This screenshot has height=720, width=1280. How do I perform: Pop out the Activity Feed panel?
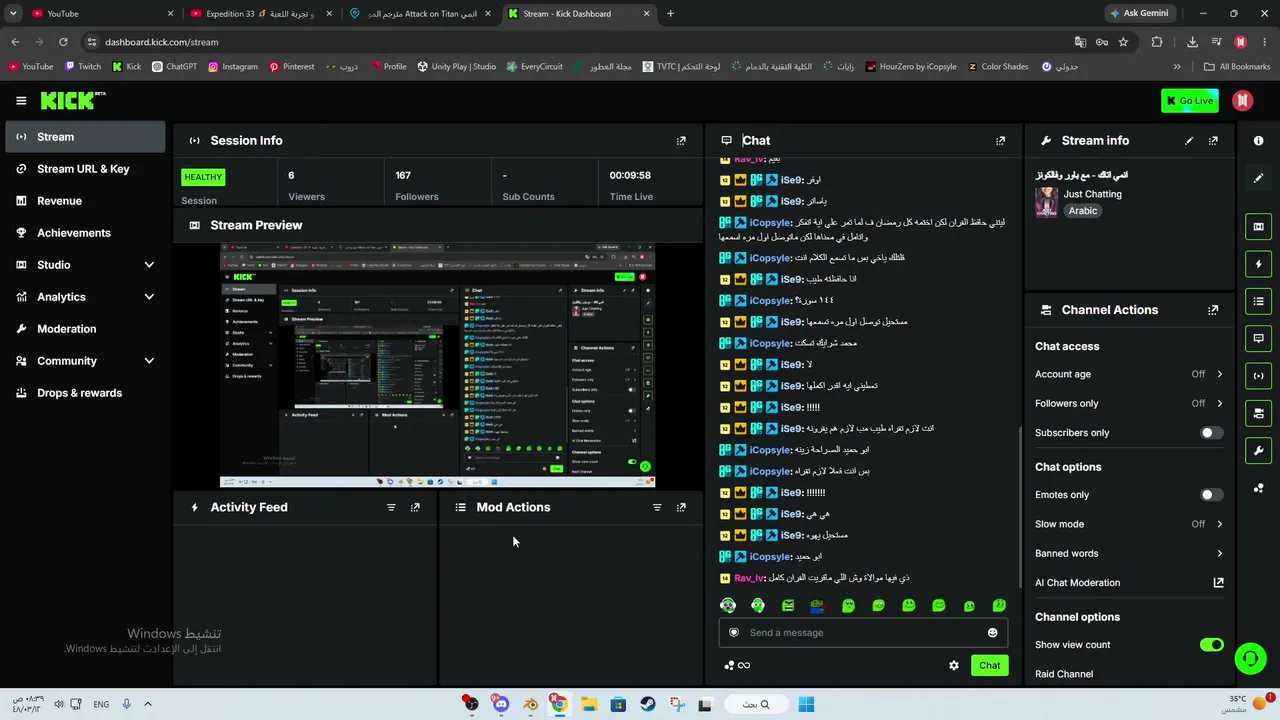tap(415, 508)
